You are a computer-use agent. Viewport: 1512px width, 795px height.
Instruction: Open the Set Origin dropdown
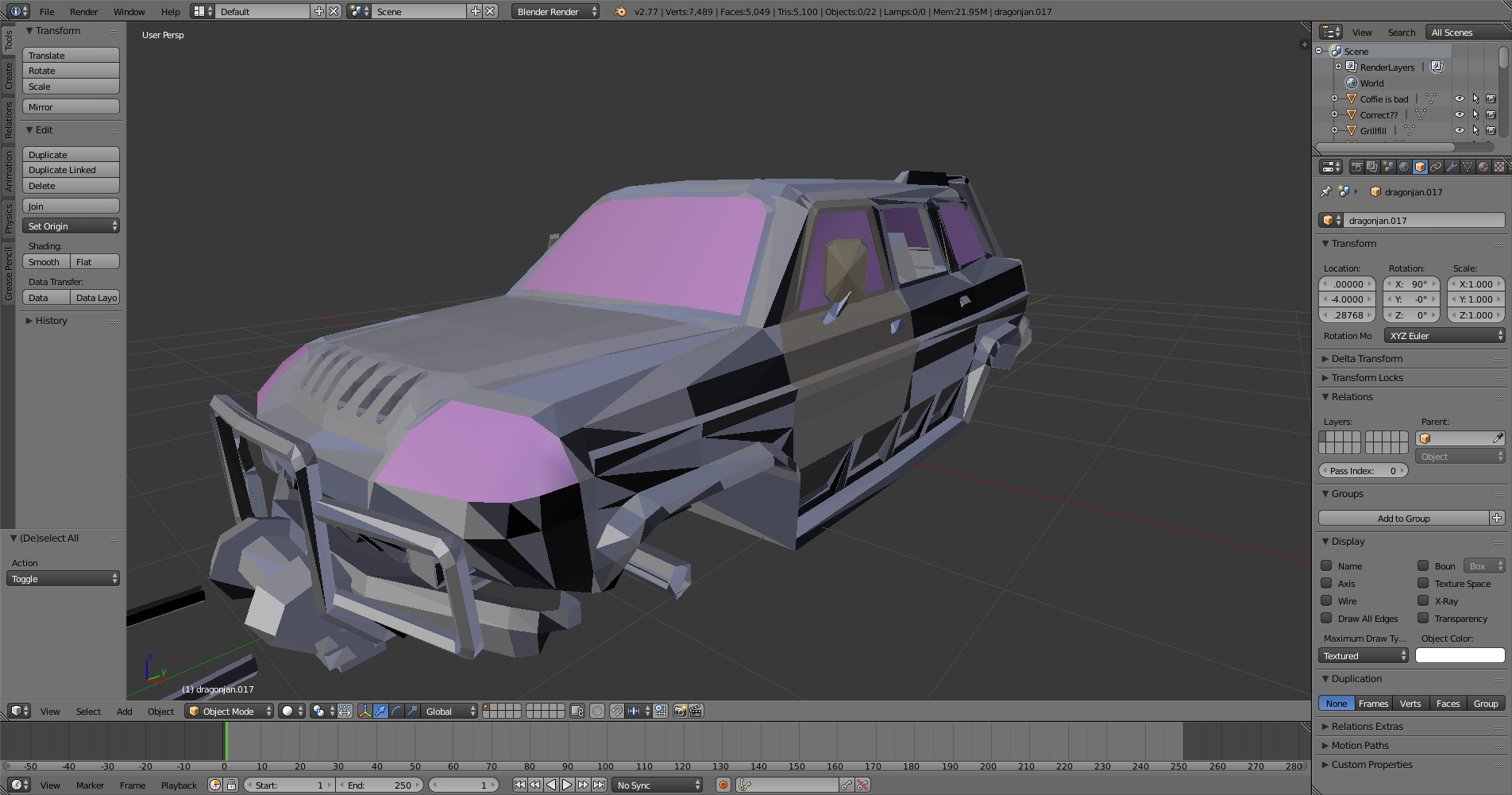pos(71,226)
